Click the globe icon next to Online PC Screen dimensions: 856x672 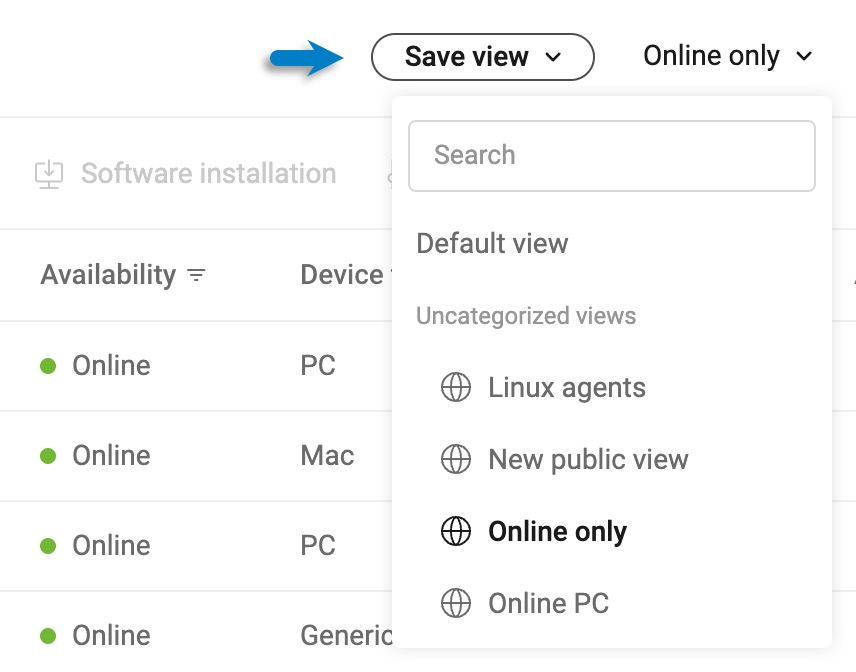[x=457, y=603]
